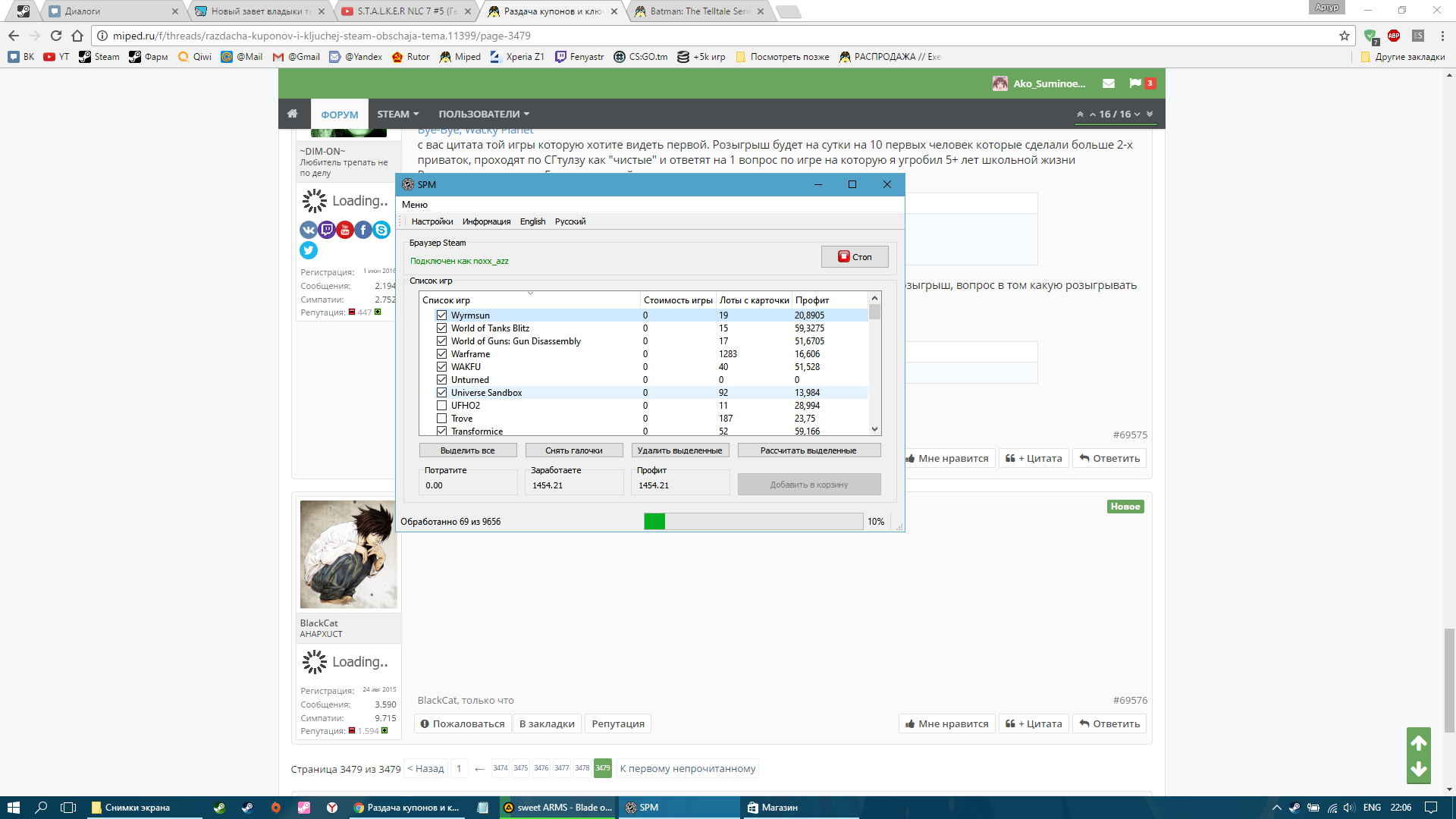
Task: Go to forum page 3478
Action: pos(582,768)
